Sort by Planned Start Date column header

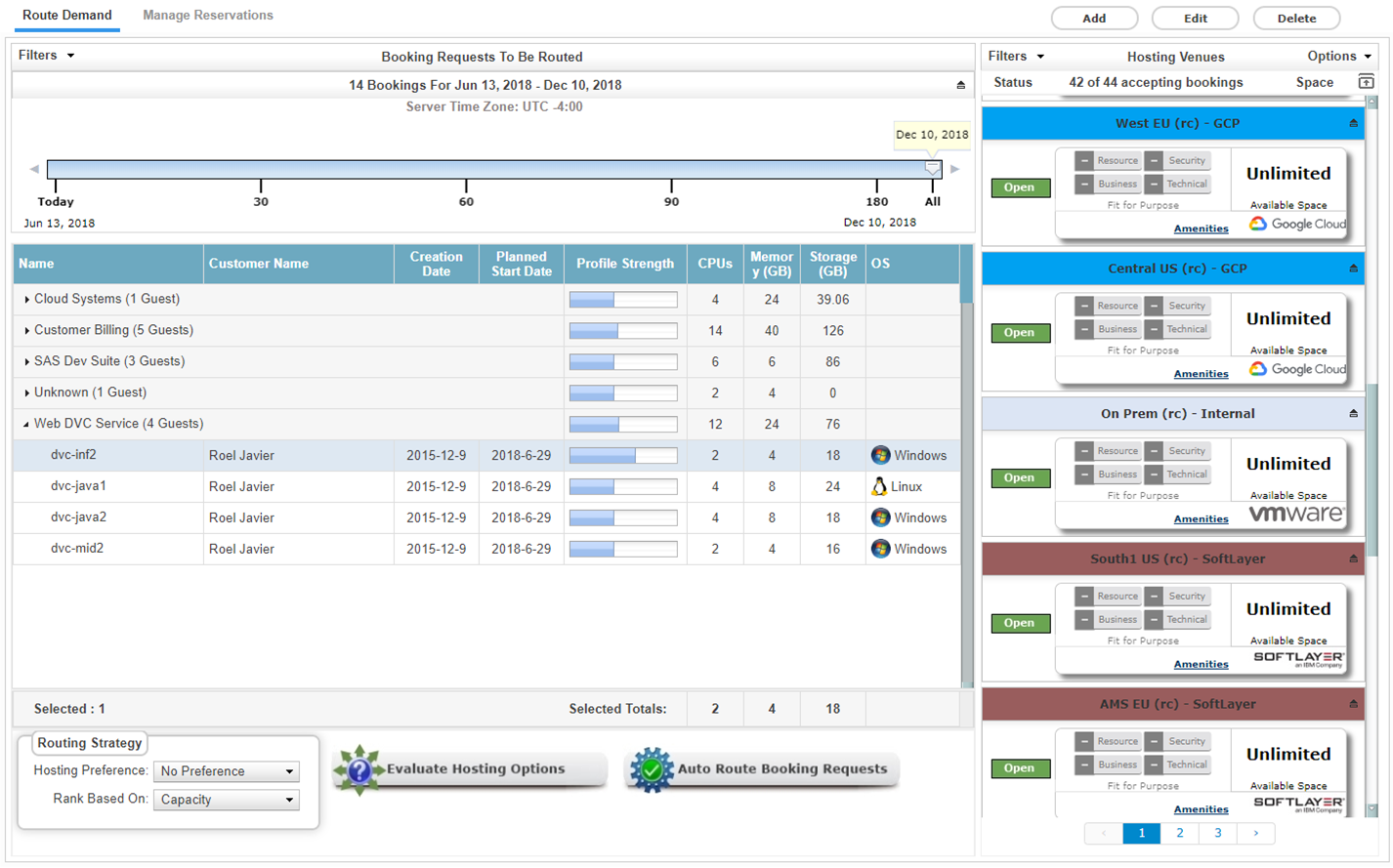(x=522, y=264)
